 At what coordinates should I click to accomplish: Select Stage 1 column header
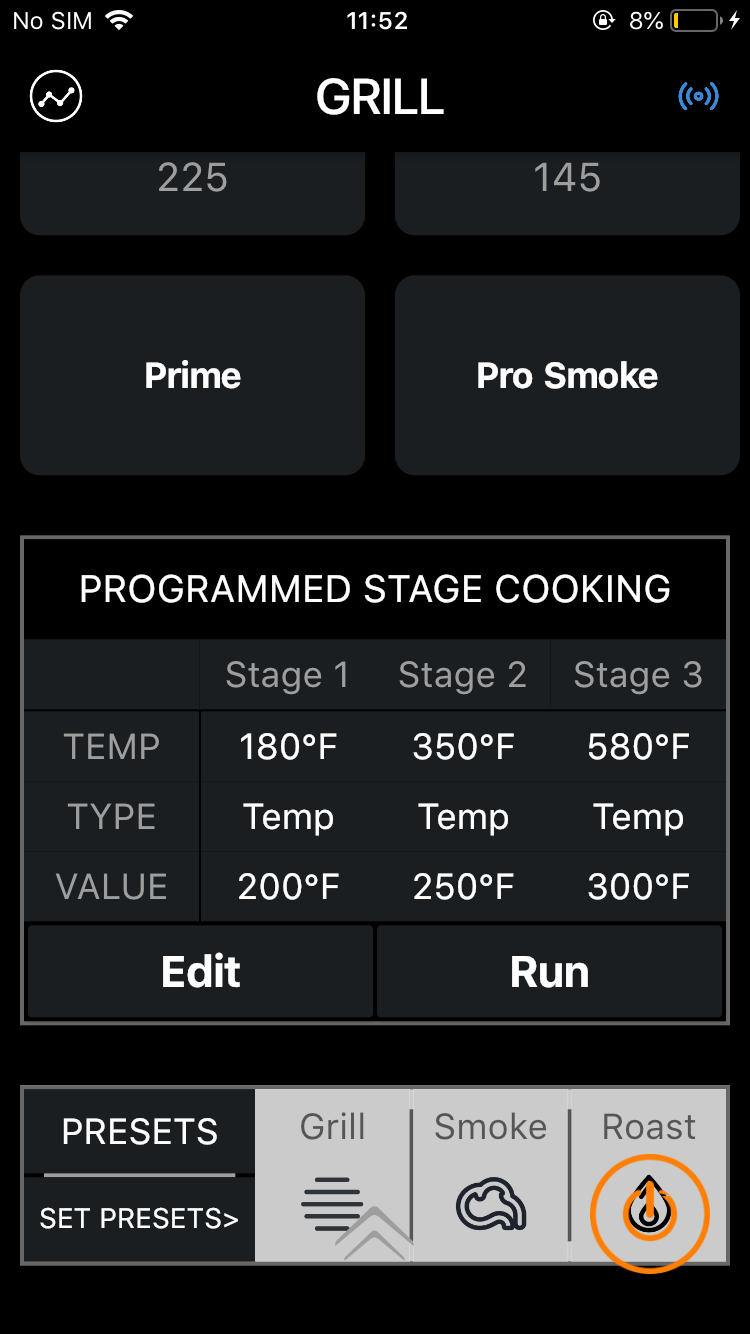287,675
